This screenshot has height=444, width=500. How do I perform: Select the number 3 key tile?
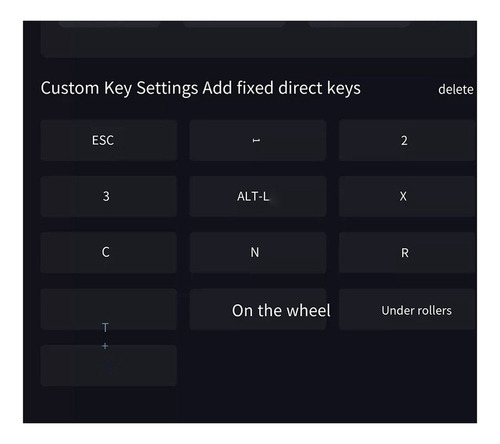[109, 196]
